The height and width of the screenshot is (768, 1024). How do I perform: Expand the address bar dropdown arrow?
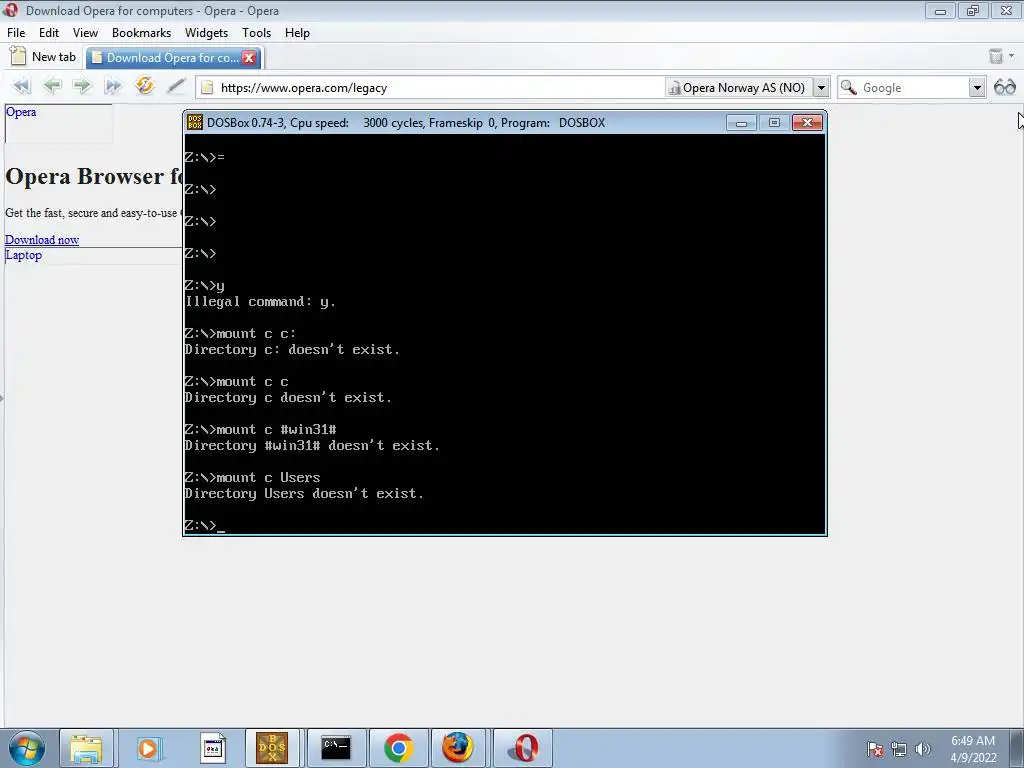point(822,88)
